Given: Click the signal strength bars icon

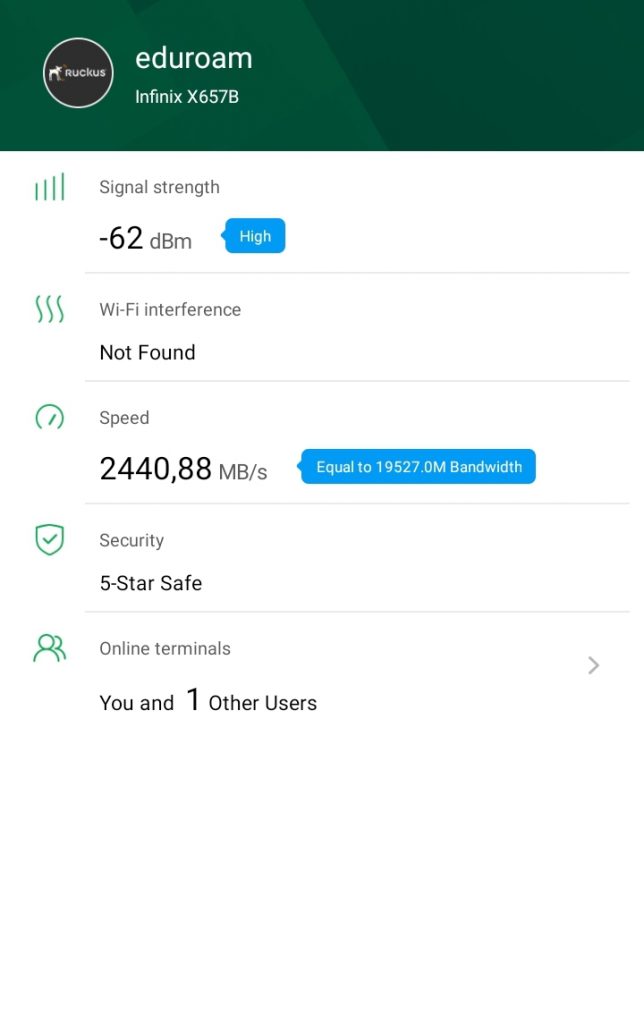Looking at the screenshot, I should pos(49,187).
